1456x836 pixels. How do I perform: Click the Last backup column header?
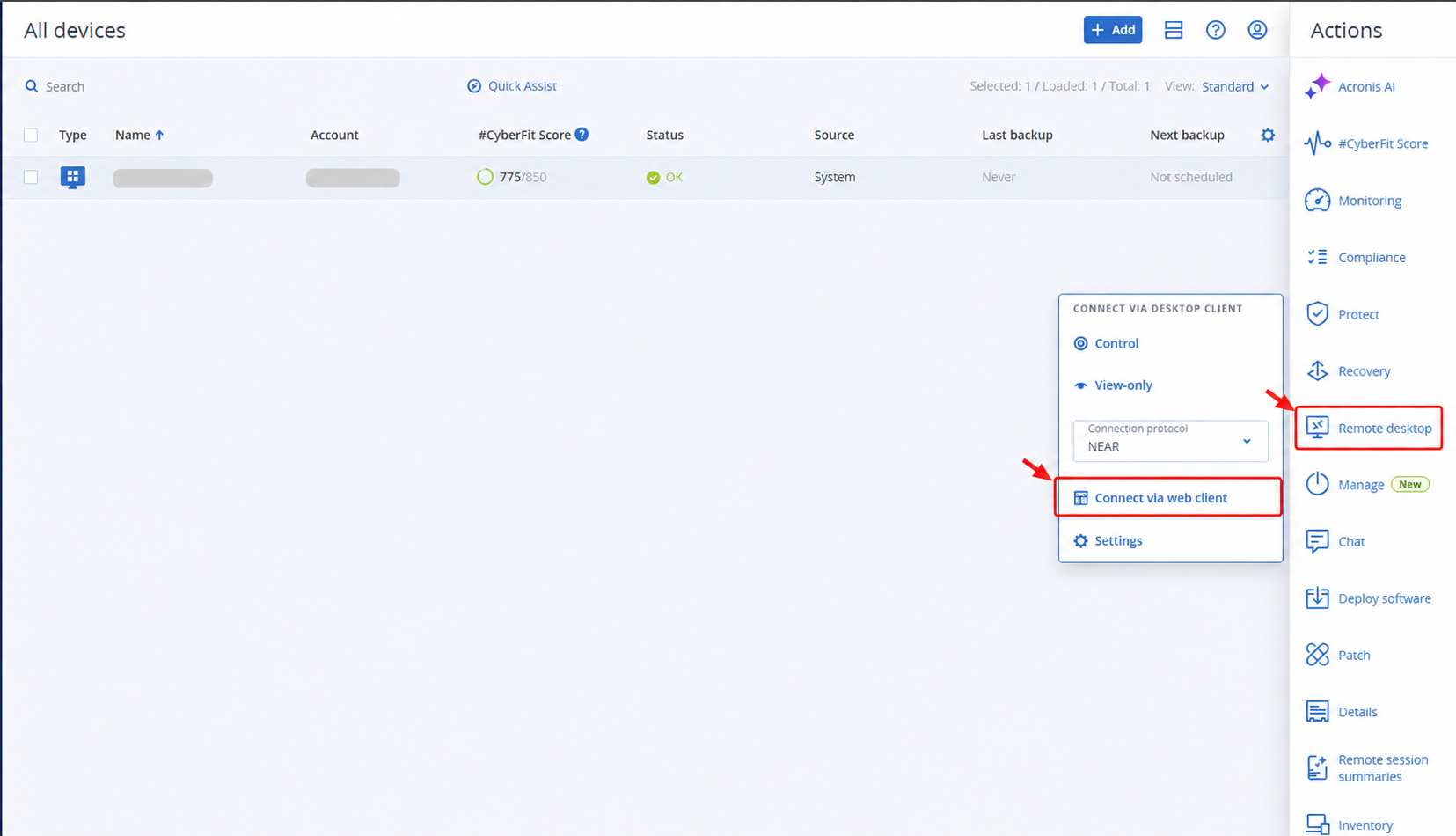pos(1017,135)
